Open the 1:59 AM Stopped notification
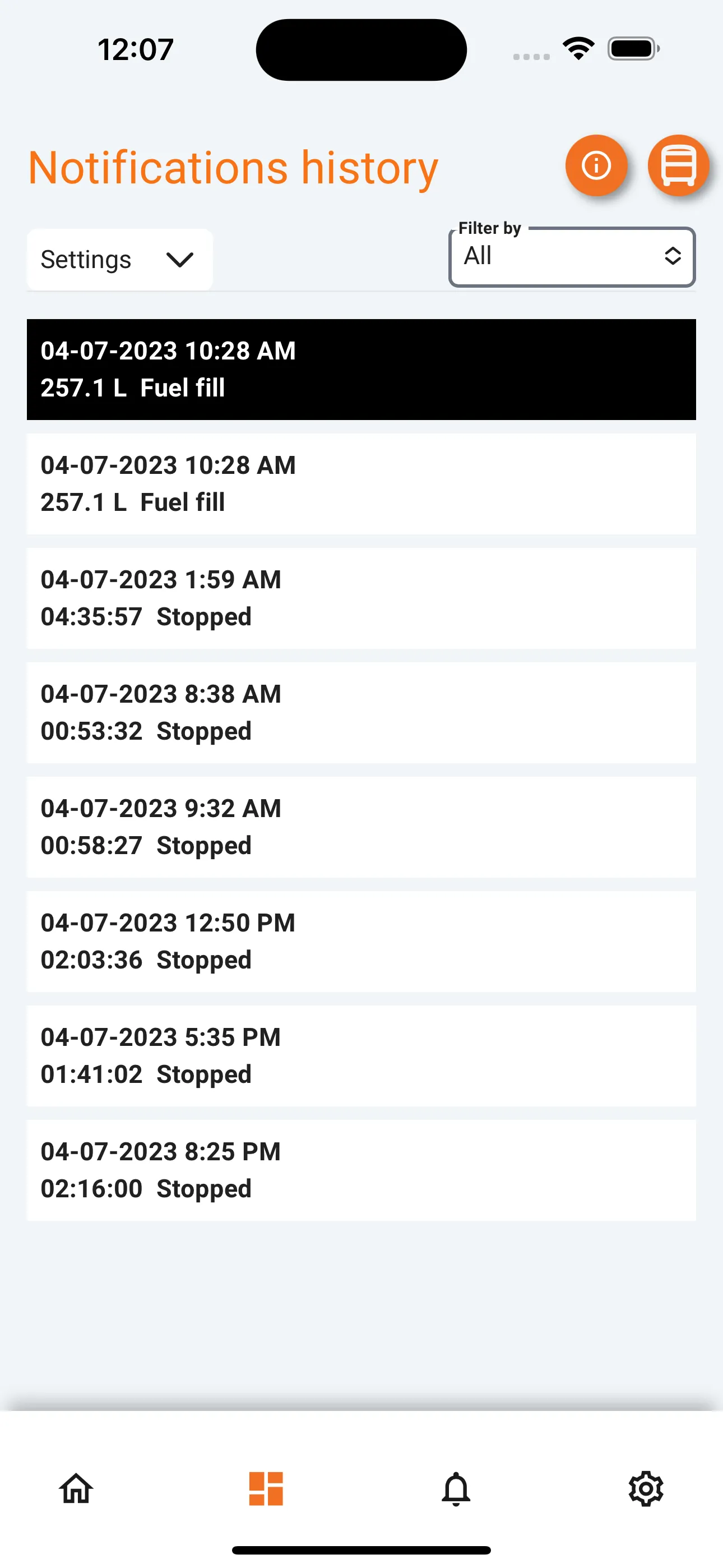This screenshot has width=723, height=1568. pos(361,598)
